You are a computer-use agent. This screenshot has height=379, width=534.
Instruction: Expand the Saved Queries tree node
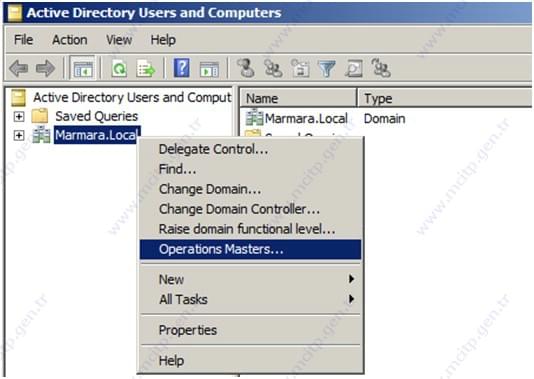19,116
